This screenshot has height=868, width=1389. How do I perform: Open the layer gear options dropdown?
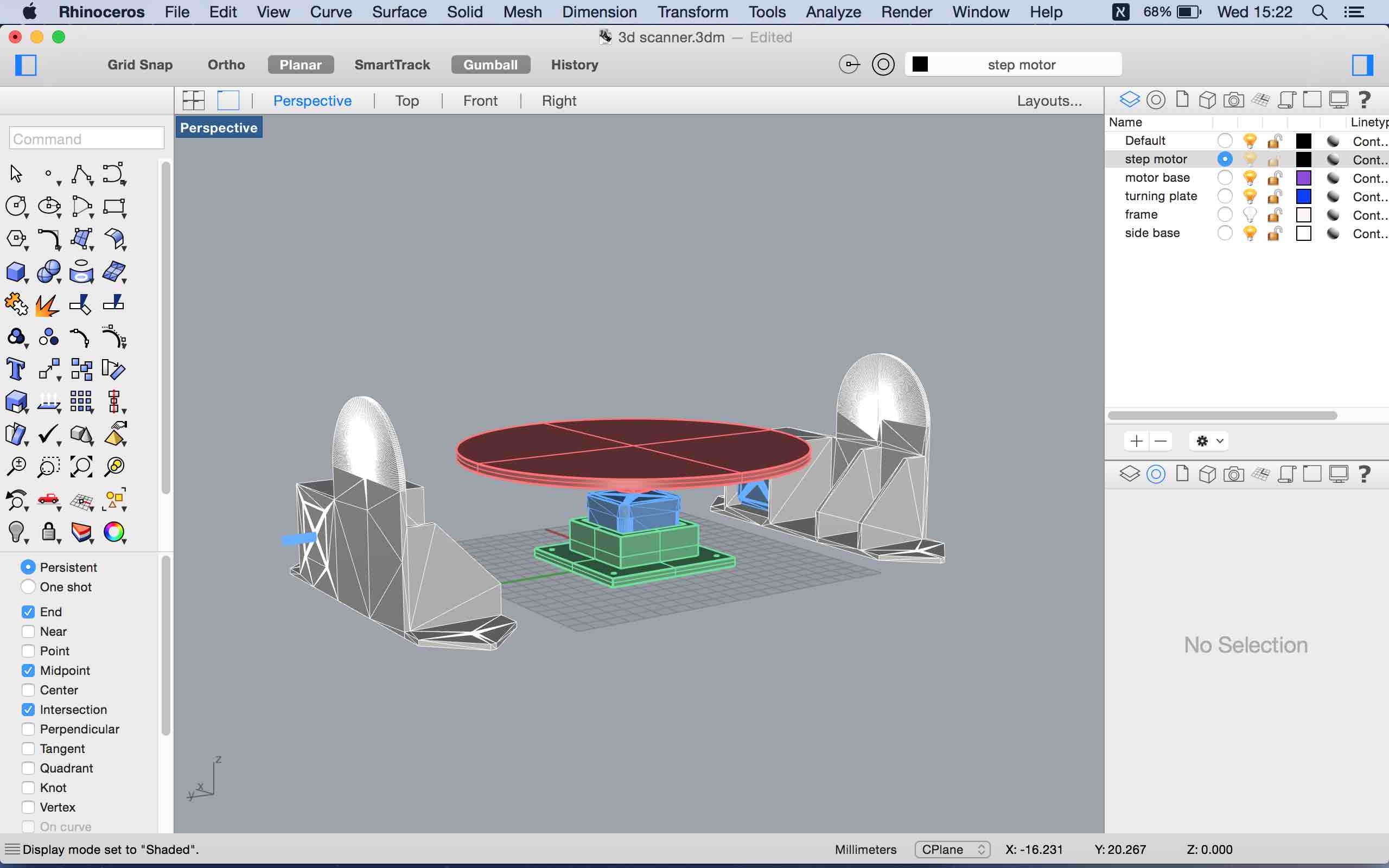click(x=1209, y=441)
